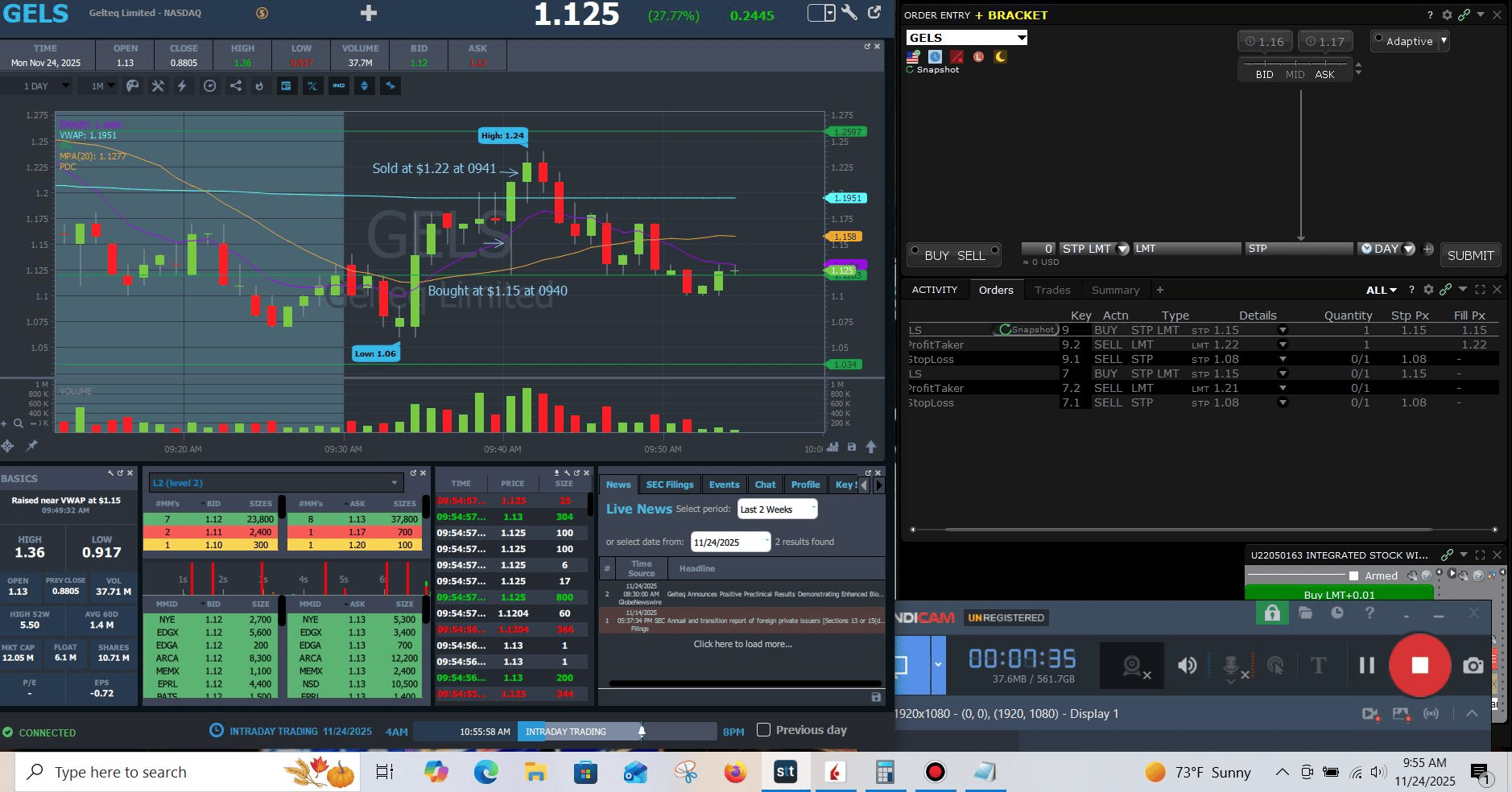
Task: Open the ALL filter dropdown in Activity
Action: [x=1382, y=290]
